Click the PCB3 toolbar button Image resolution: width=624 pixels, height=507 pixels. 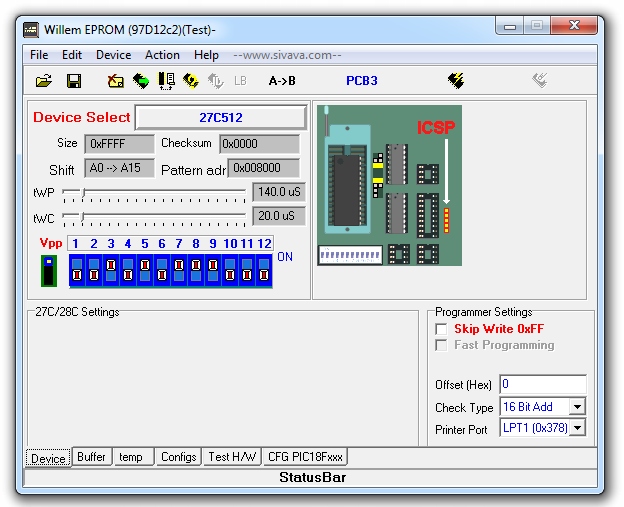(x=362, y=81)
